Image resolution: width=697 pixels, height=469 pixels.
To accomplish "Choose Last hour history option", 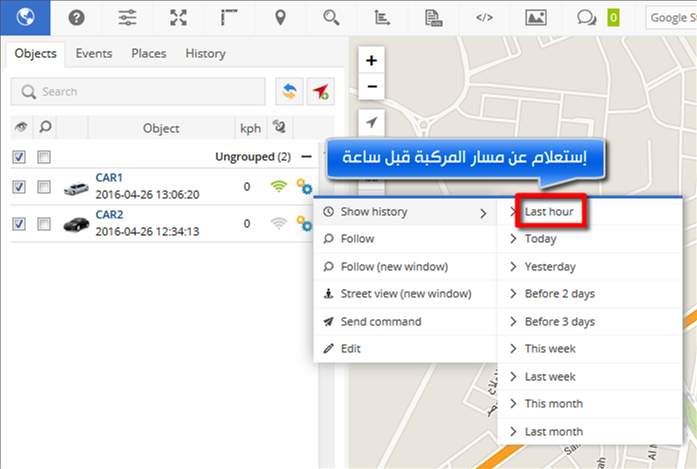I will tap(590, 212).
